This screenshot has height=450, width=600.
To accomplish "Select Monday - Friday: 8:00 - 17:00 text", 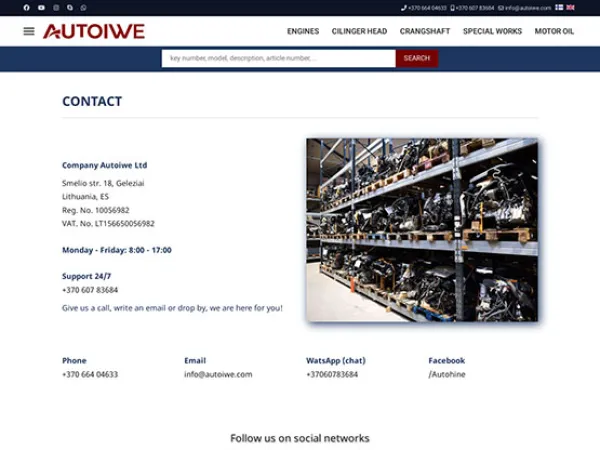I will [117, 250].
